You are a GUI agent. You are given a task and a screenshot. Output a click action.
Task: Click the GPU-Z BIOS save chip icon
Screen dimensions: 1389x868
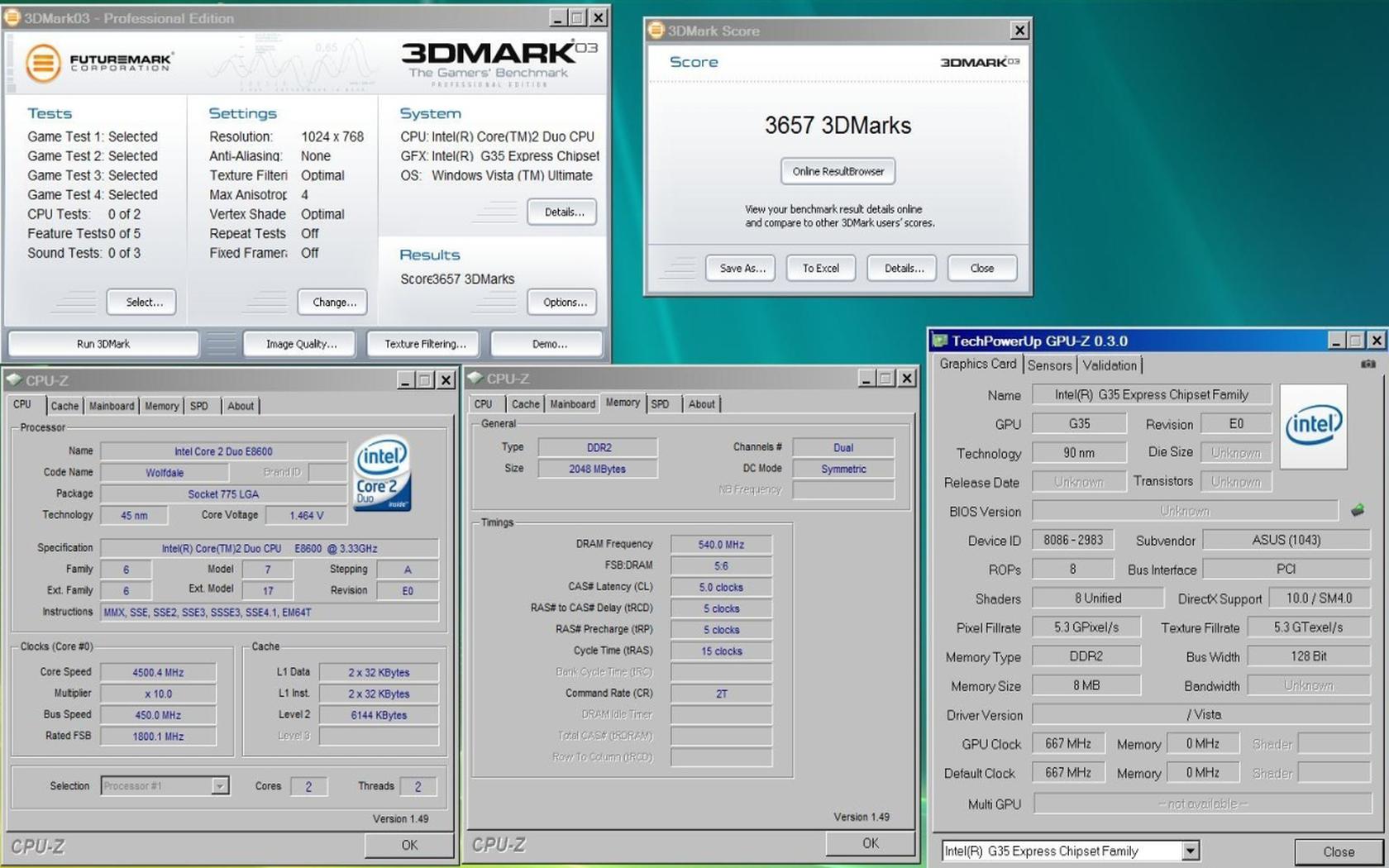pyautogui.click(x=1358, y=511)
